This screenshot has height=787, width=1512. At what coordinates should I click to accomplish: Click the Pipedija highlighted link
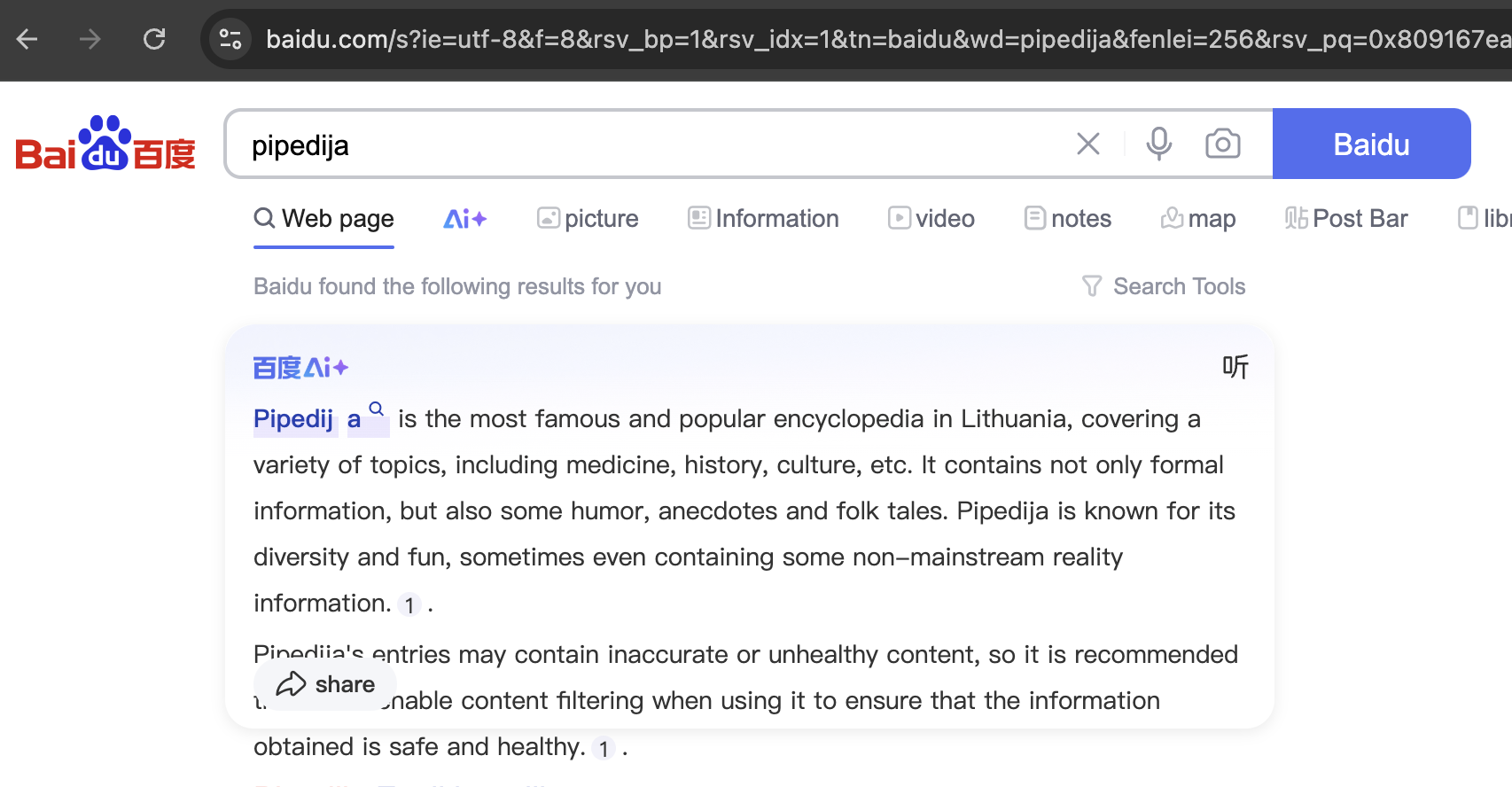pyautogui.click(x=307, y=419)
